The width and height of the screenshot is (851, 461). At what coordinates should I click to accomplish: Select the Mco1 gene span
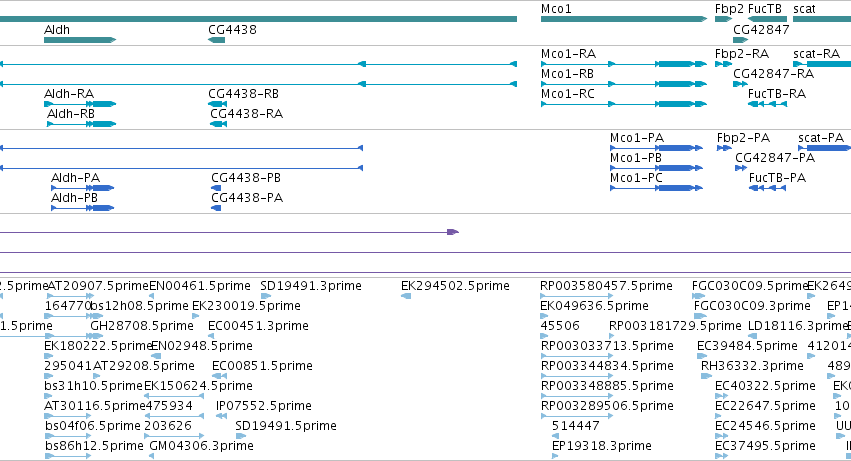click(x=624, y=19)
